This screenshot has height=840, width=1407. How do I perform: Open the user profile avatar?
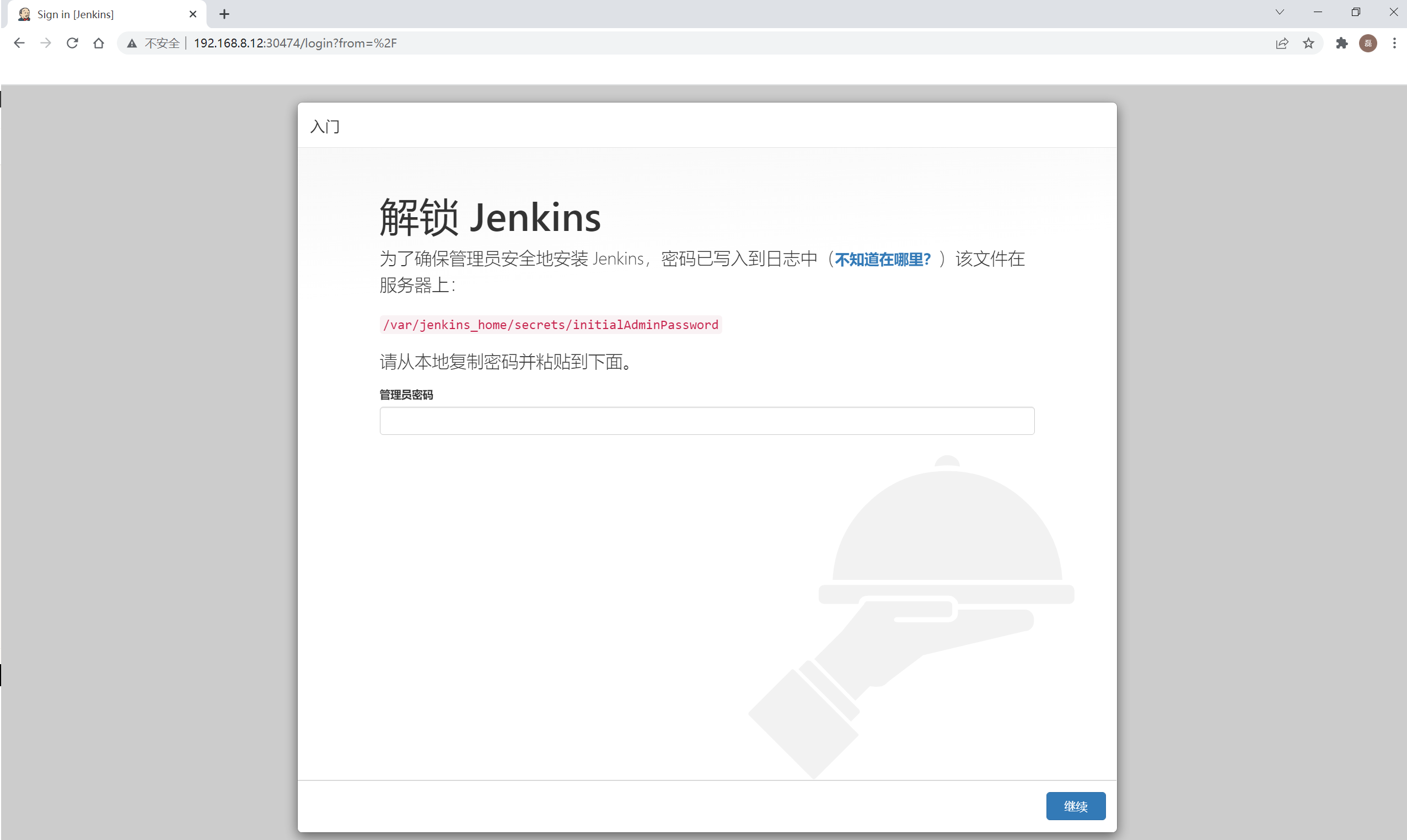pos(1368,43)
